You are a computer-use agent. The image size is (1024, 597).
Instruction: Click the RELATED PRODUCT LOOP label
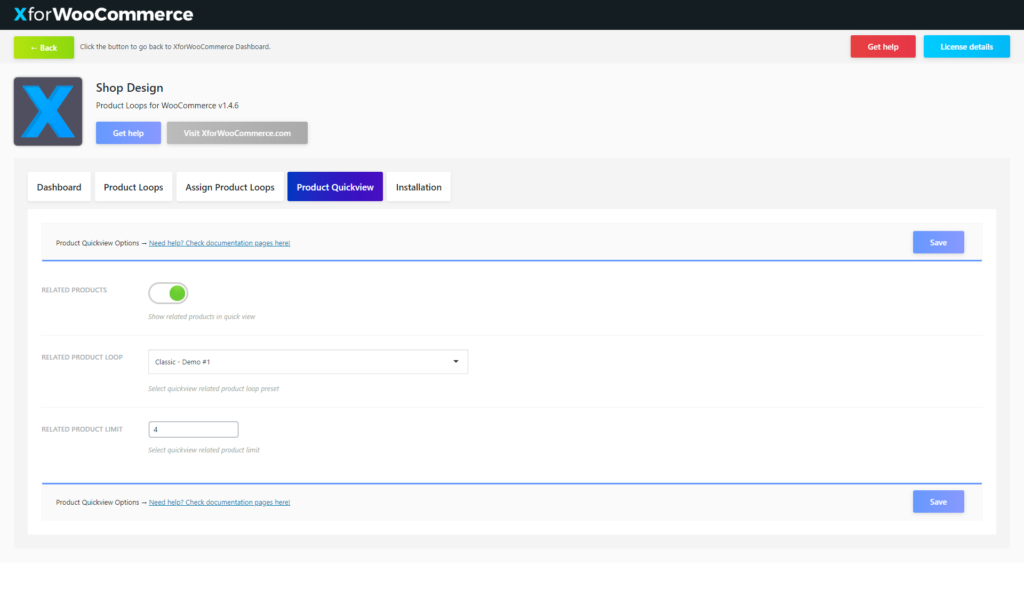click(82, 357)
